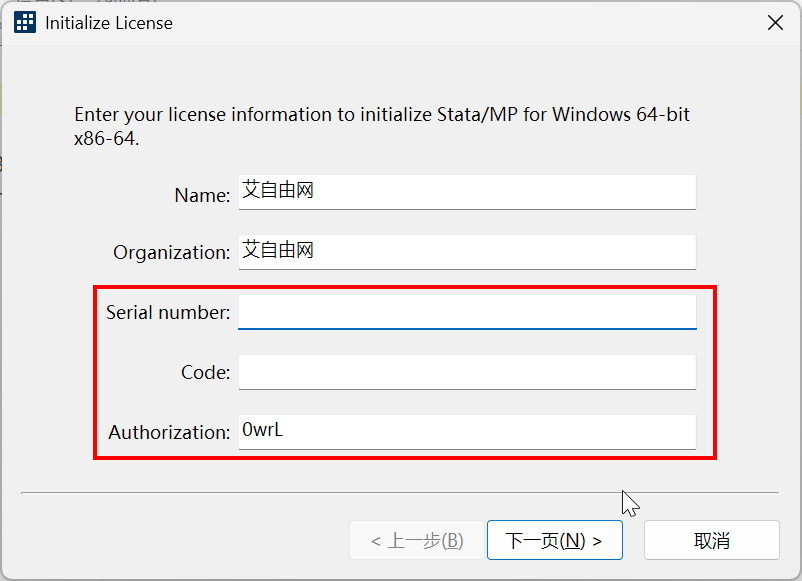Viewport: 802px width, 581px height.
Task: Click the "Authorization:" label
Action: pyautogui.click(x=169, y=433)
